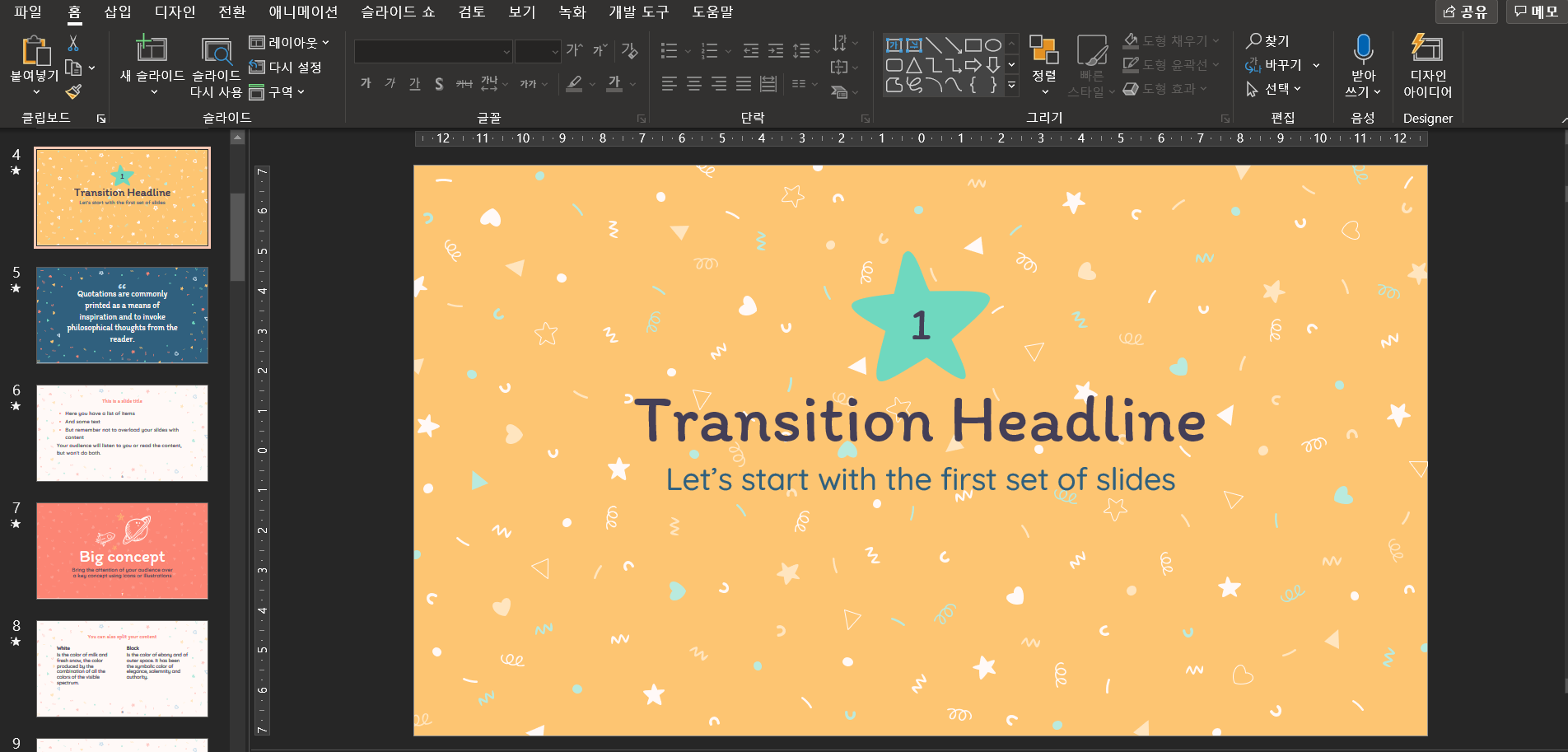Image resolution: width=1568 pixels, height=752 pixels.
Task: Expand the Replace (바꾸기) dropdown arrow
Action: point(1316,65)
